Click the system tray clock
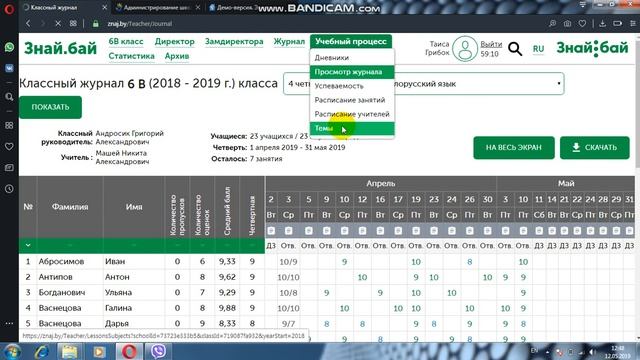The height and width of the screenshot is (360, 640). 617,352
